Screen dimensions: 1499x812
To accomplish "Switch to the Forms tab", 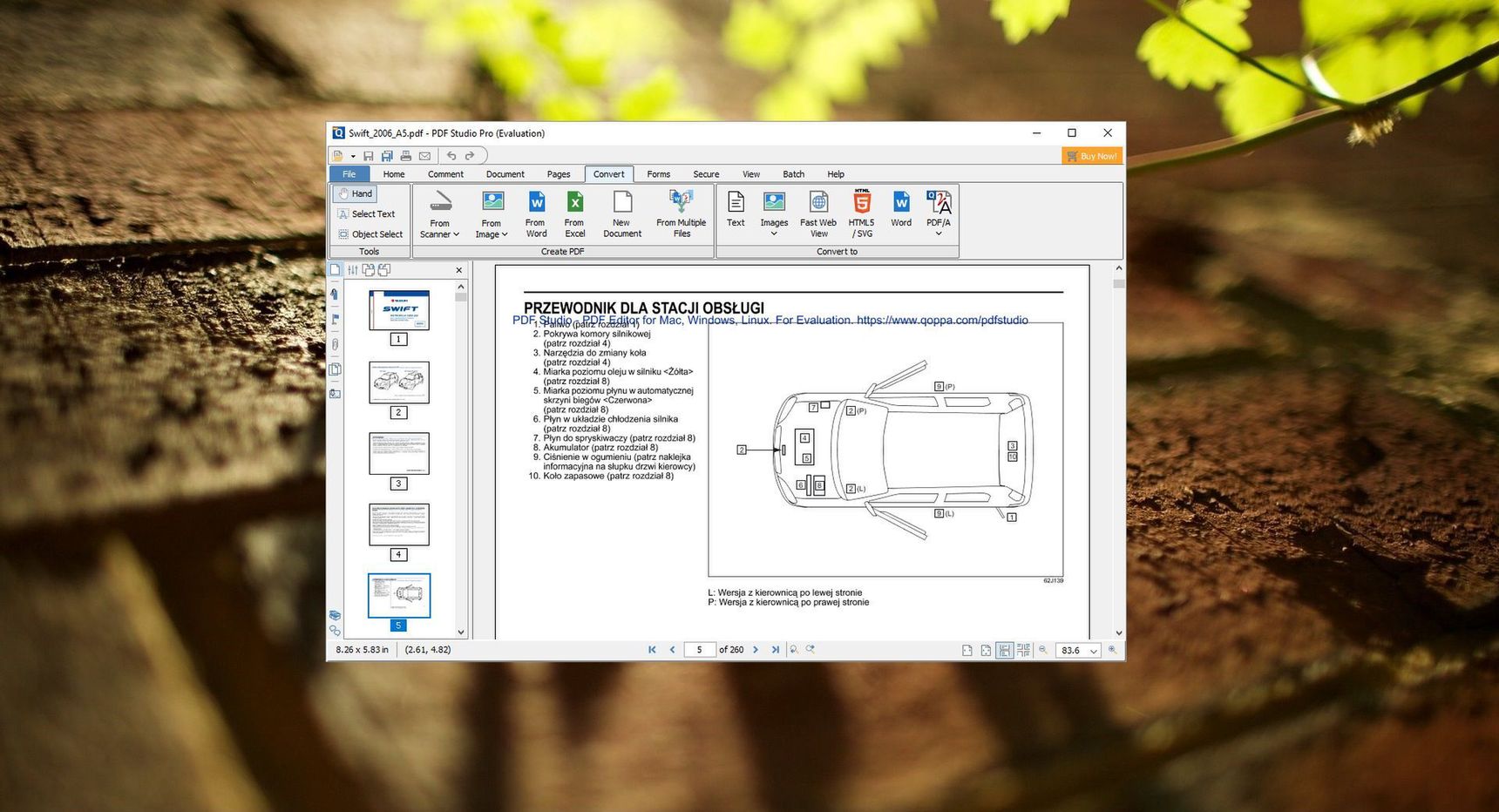I will (x=659, y=174).
